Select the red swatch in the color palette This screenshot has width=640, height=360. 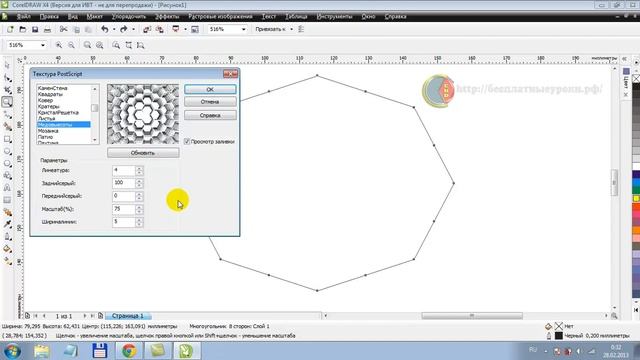636,208
